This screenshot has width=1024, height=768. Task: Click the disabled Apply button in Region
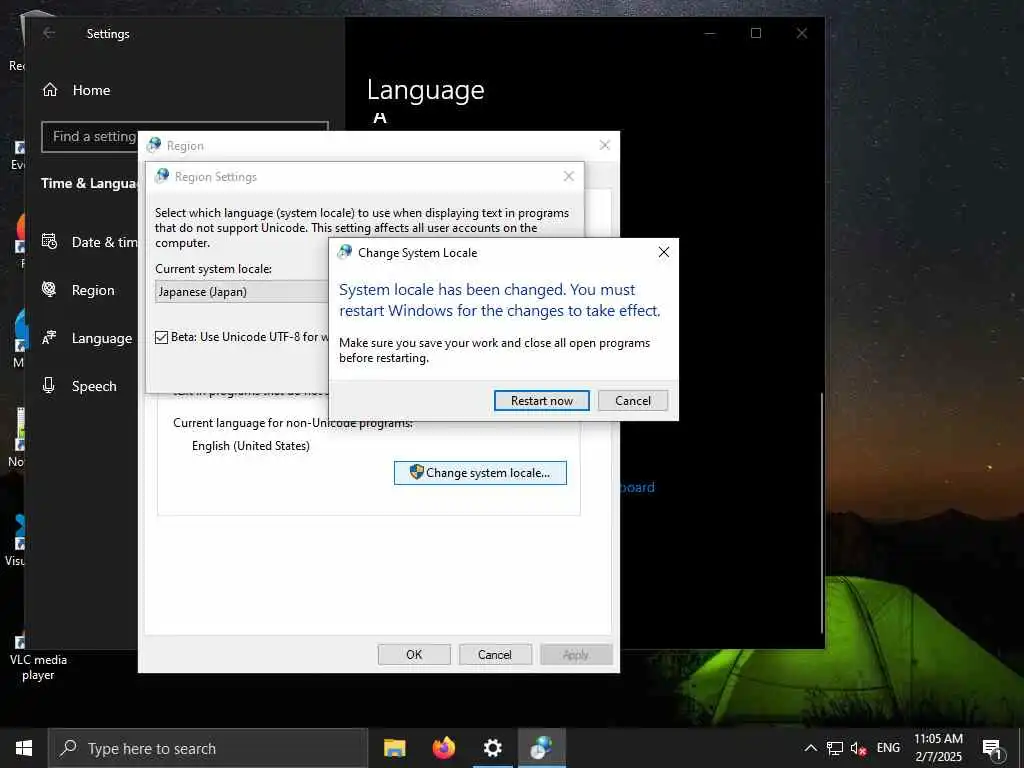tap(576, 654)
